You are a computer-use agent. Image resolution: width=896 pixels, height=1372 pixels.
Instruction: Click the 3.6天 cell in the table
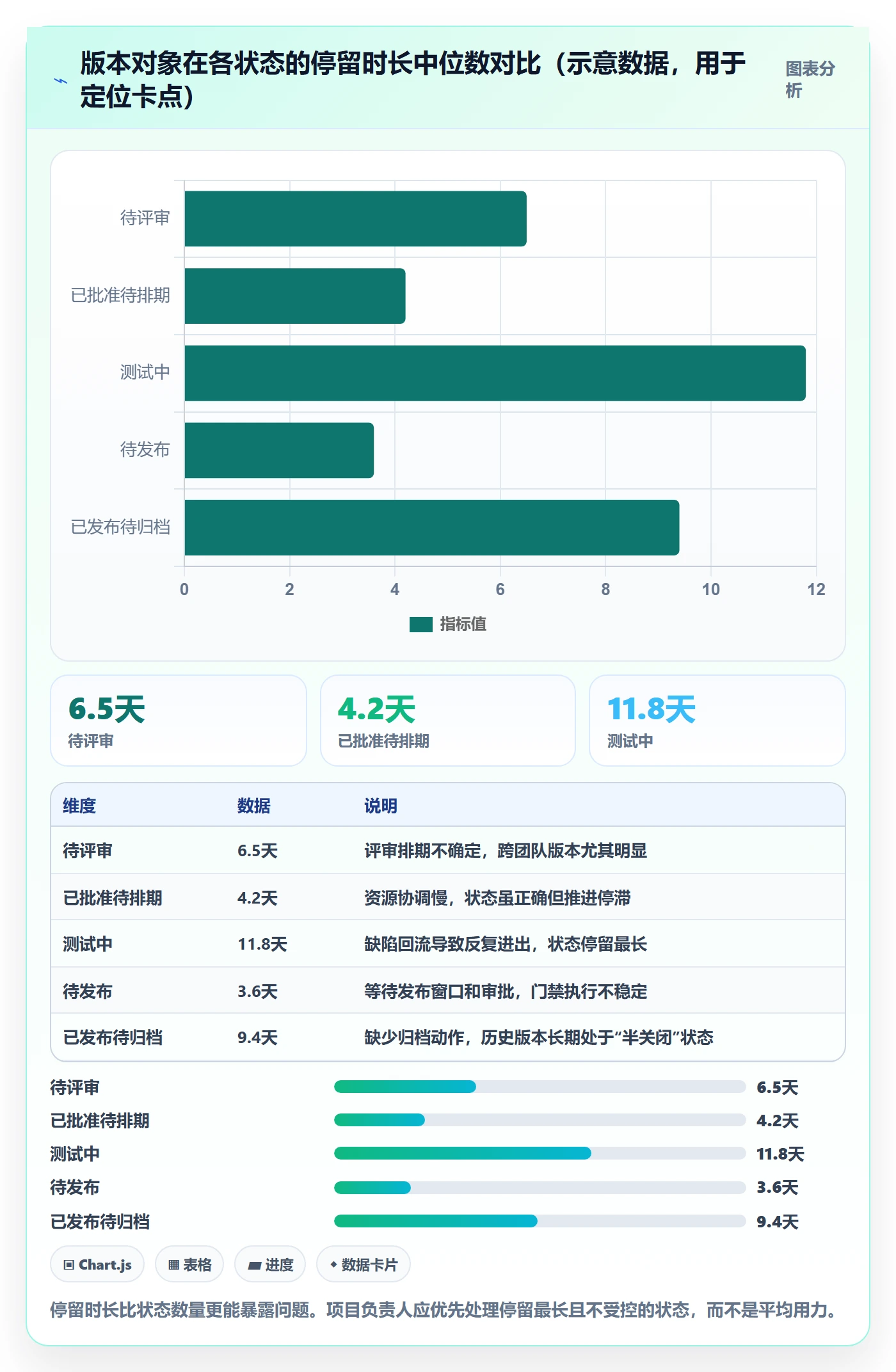point(257,991)
